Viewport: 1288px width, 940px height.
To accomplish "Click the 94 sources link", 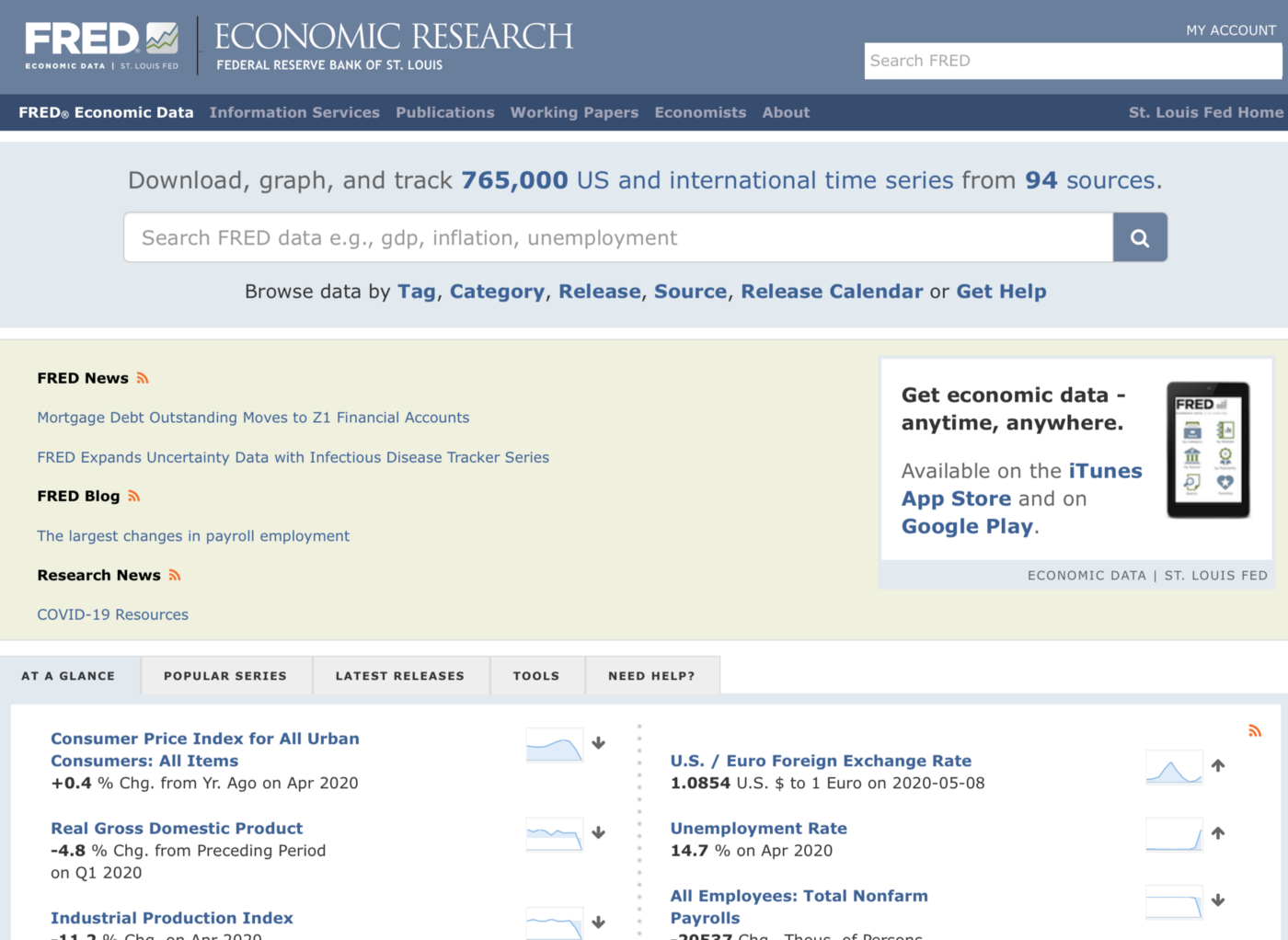I will tap(1090, 180).
